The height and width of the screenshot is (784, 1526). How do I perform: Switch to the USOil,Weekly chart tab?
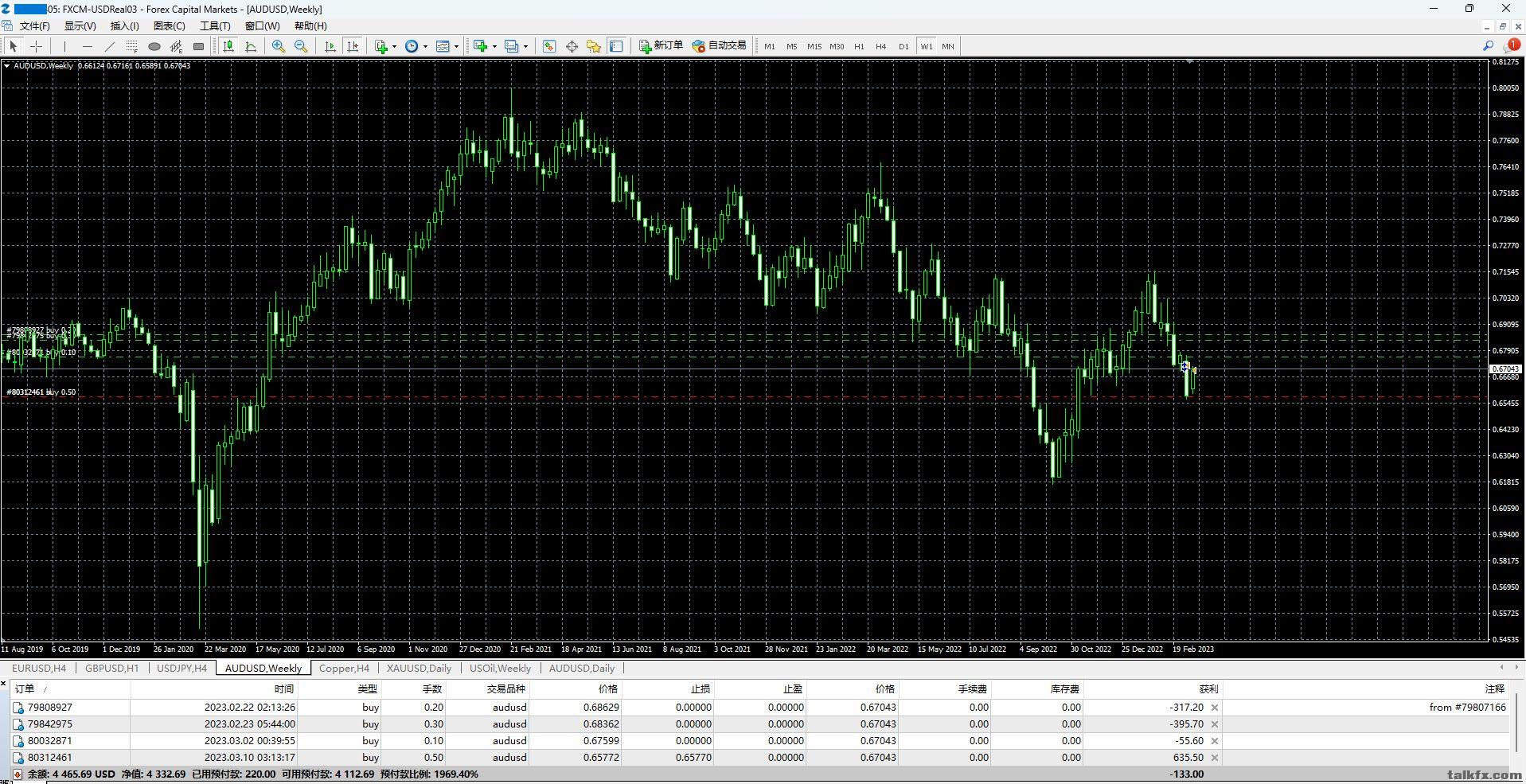[500, 669]
